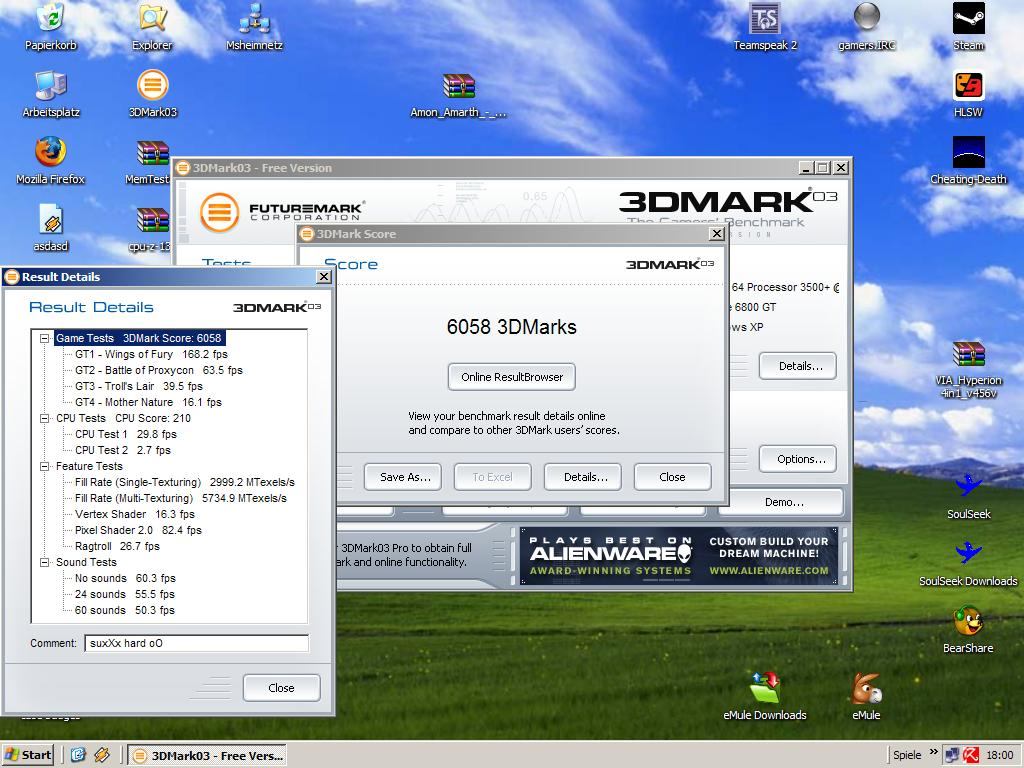Click Spiele toolbar on taskbar
This screenshot has height=768, width=1024.
pos(907,756)
